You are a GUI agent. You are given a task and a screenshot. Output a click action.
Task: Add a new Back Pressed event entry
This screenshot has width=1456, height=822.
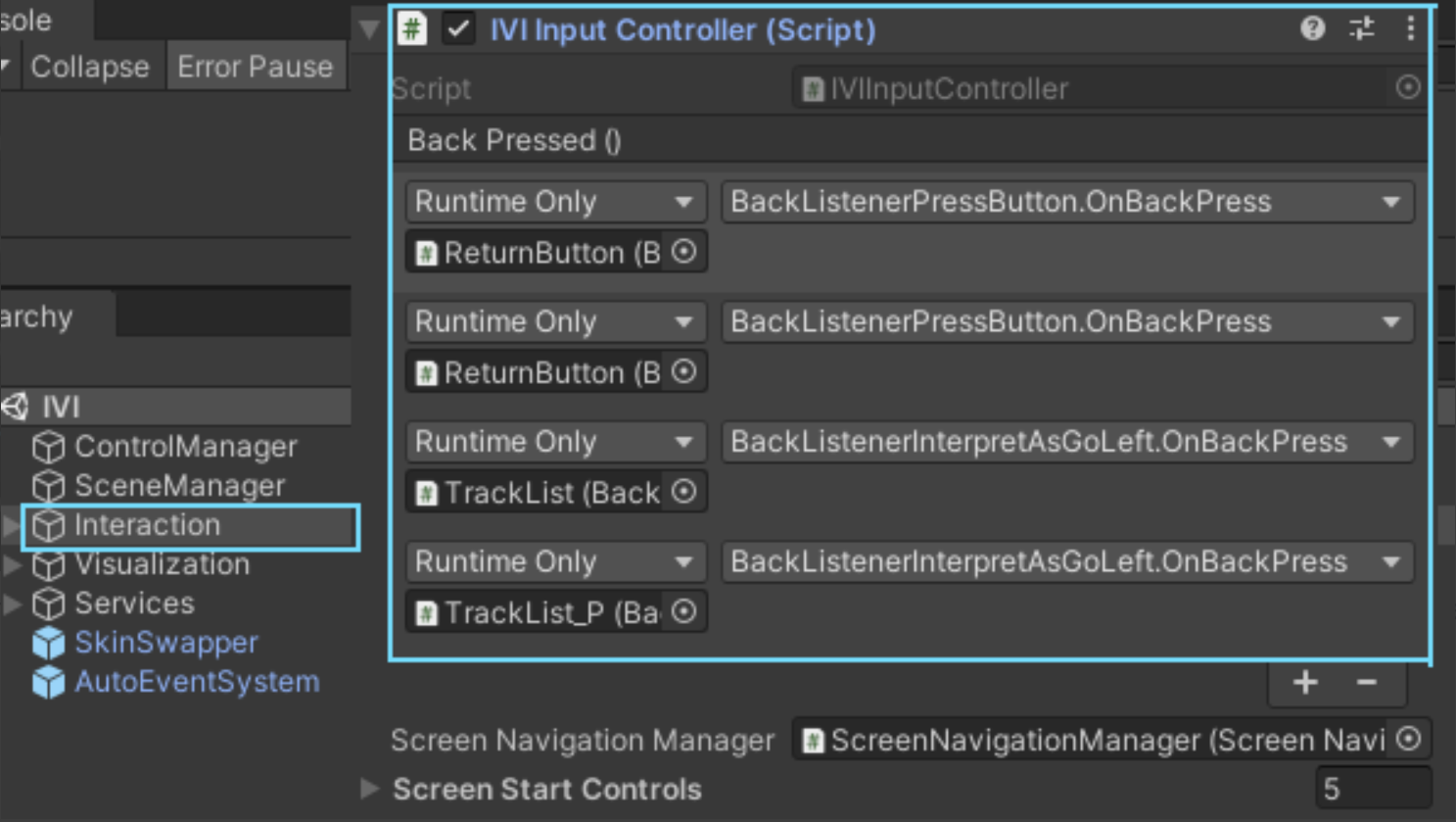click(1304, 683)
